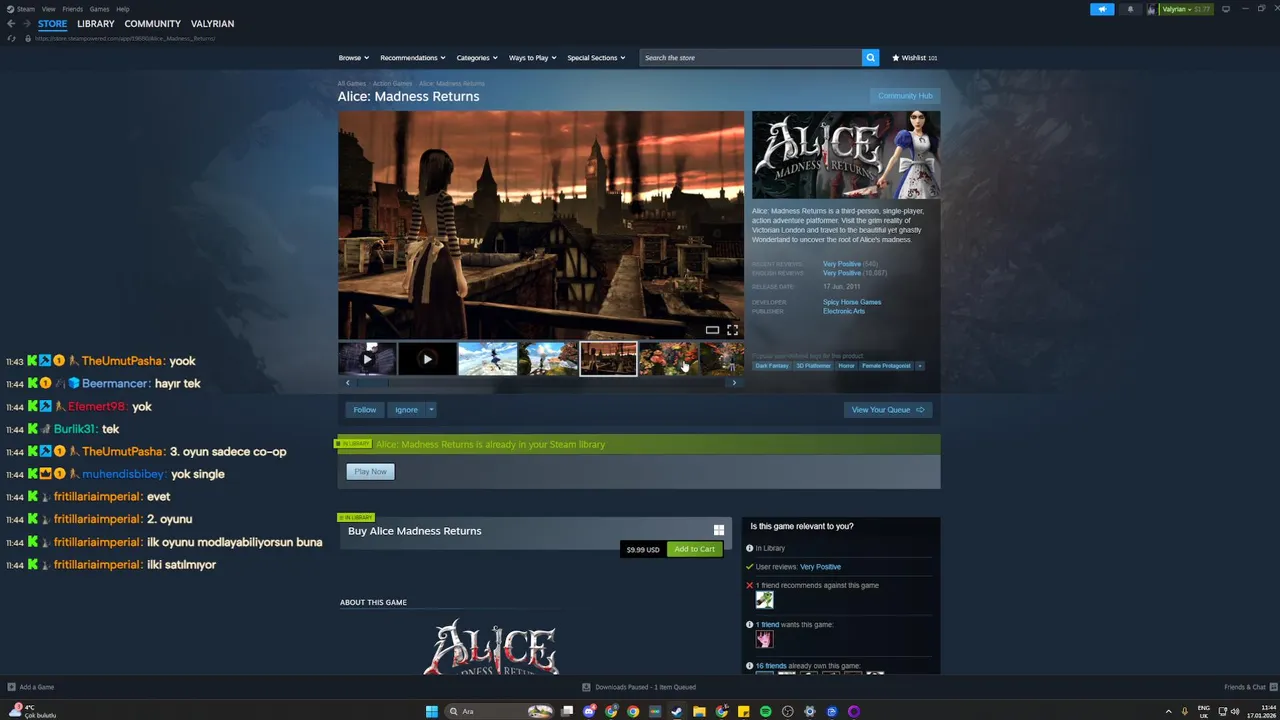Click the store search field
This screenshot has width=1280, height=720.
click(751, 58)
